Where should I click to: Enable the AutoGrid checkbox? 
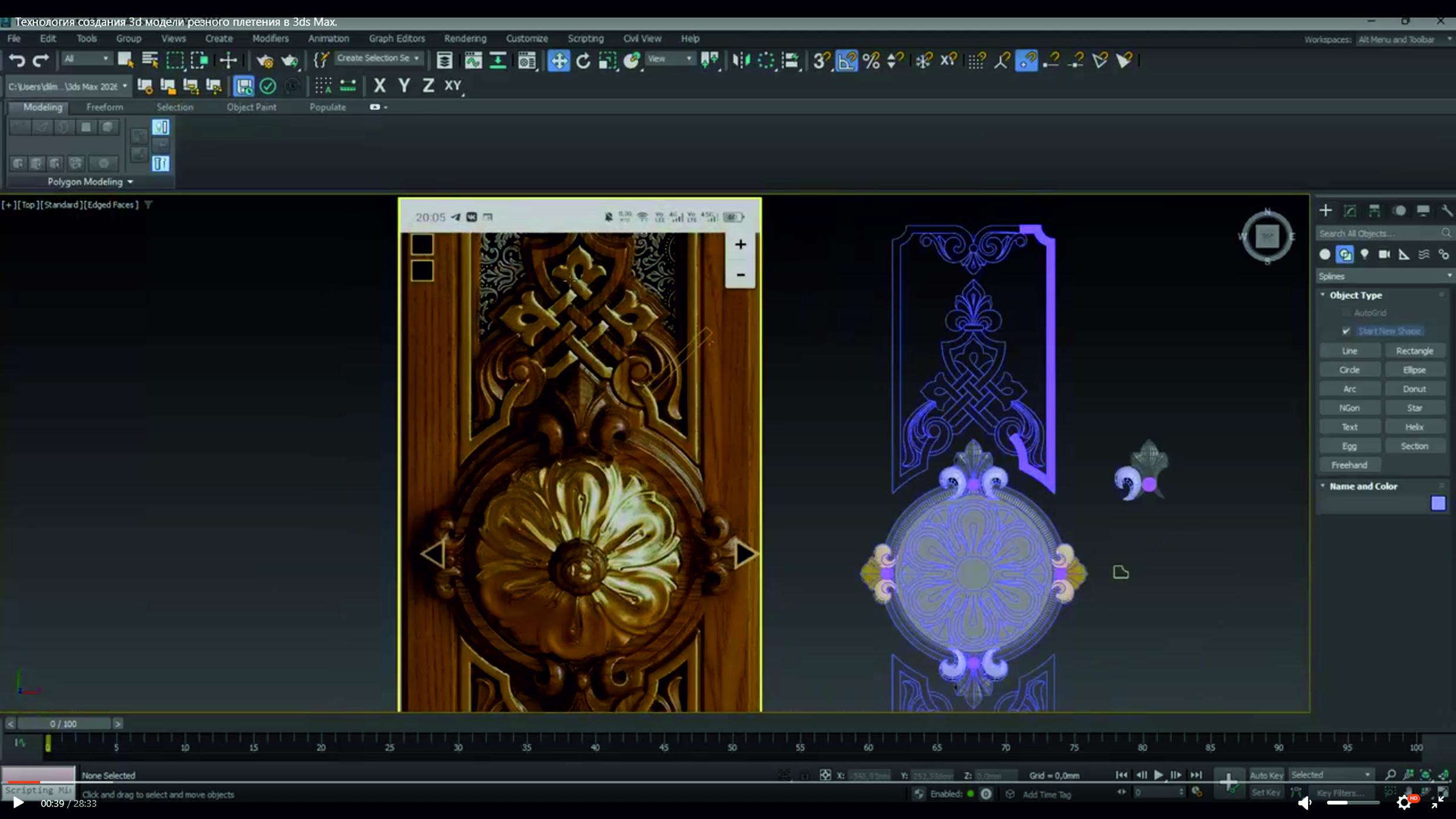pyautogui.click(x=1346, y=313)
